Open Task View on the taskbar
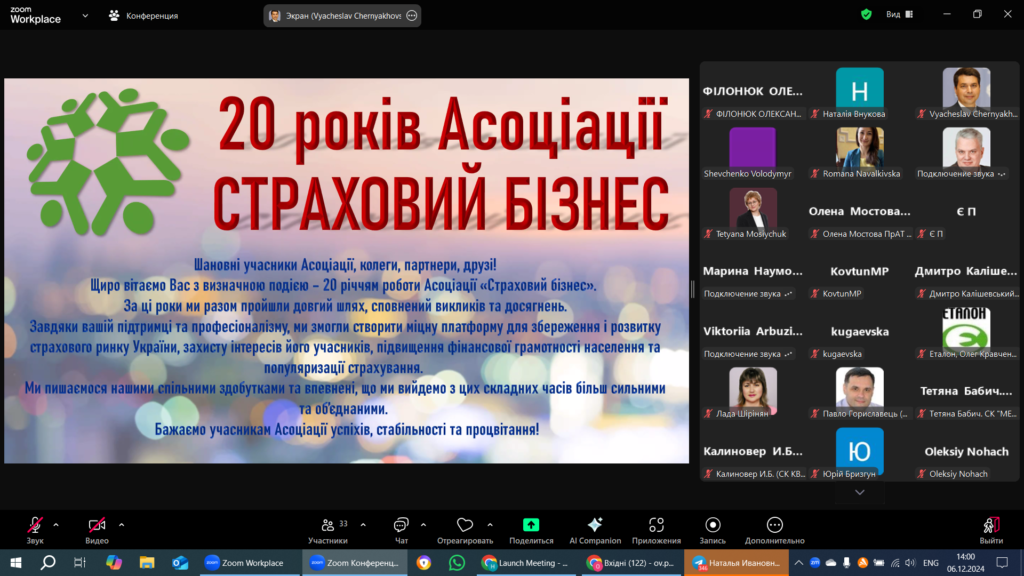Viewport: 1024px width, 576px height. (x=80, y=562)
